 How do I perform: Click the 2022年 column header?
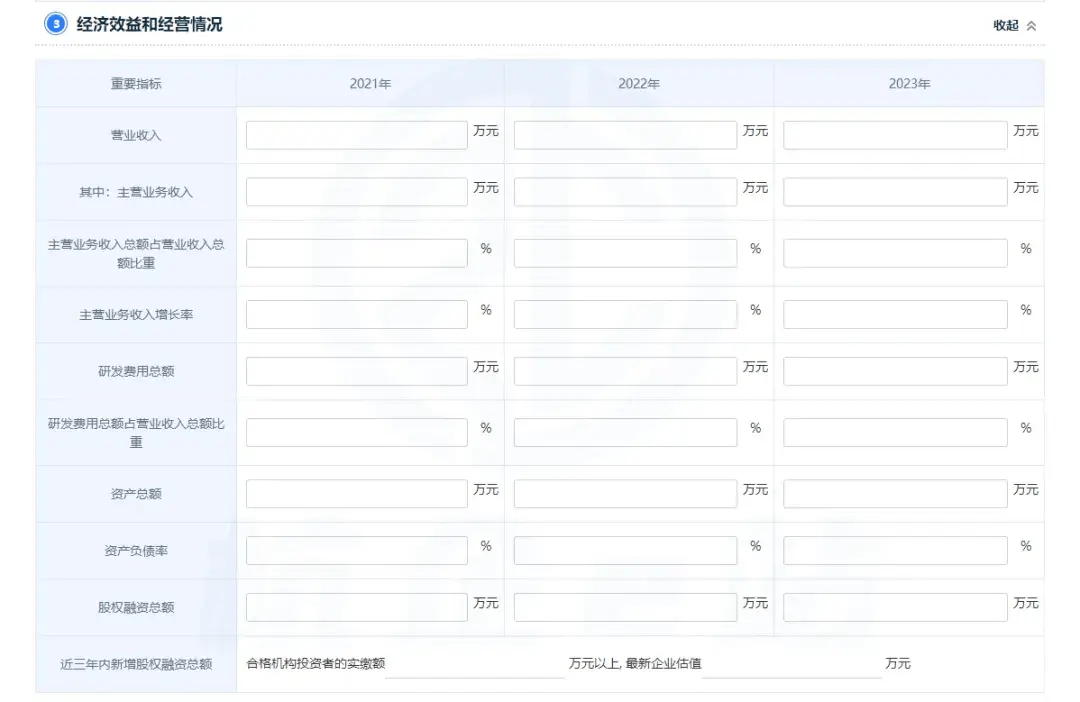639,84
